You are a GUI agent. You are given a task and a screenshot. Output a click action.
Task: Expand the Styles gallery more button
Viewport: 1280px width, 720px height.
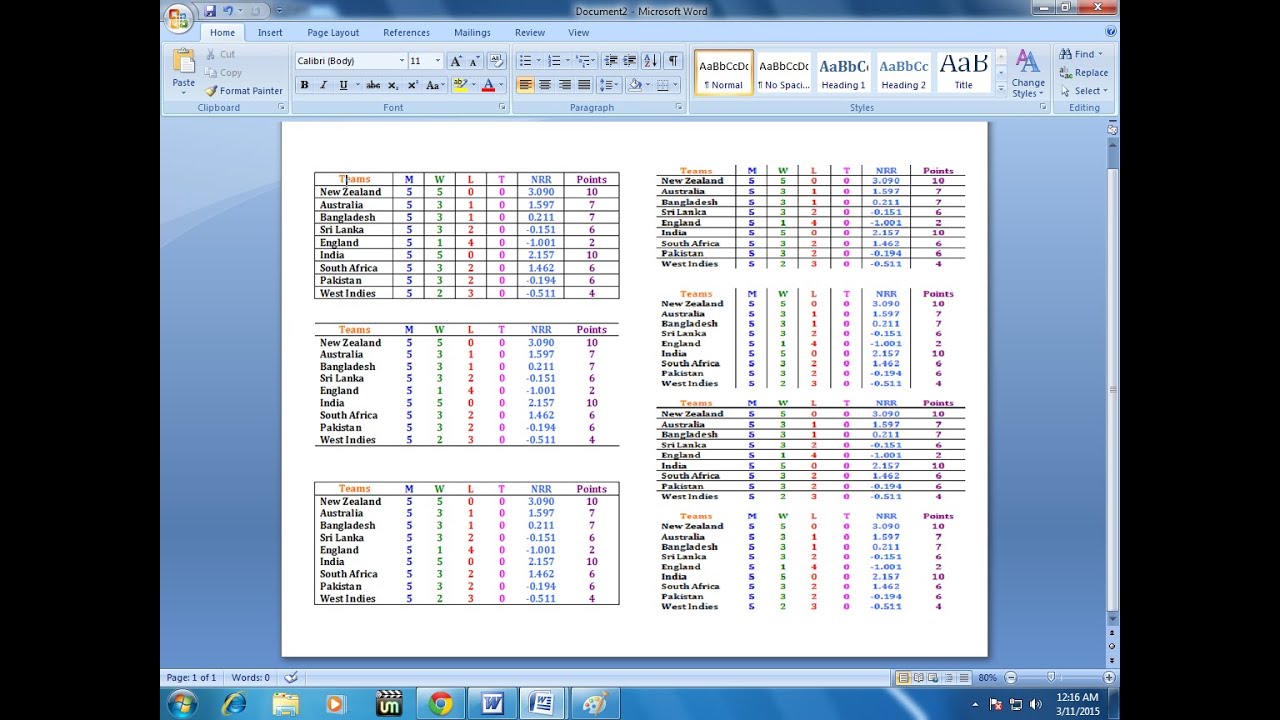(1000, 88)
